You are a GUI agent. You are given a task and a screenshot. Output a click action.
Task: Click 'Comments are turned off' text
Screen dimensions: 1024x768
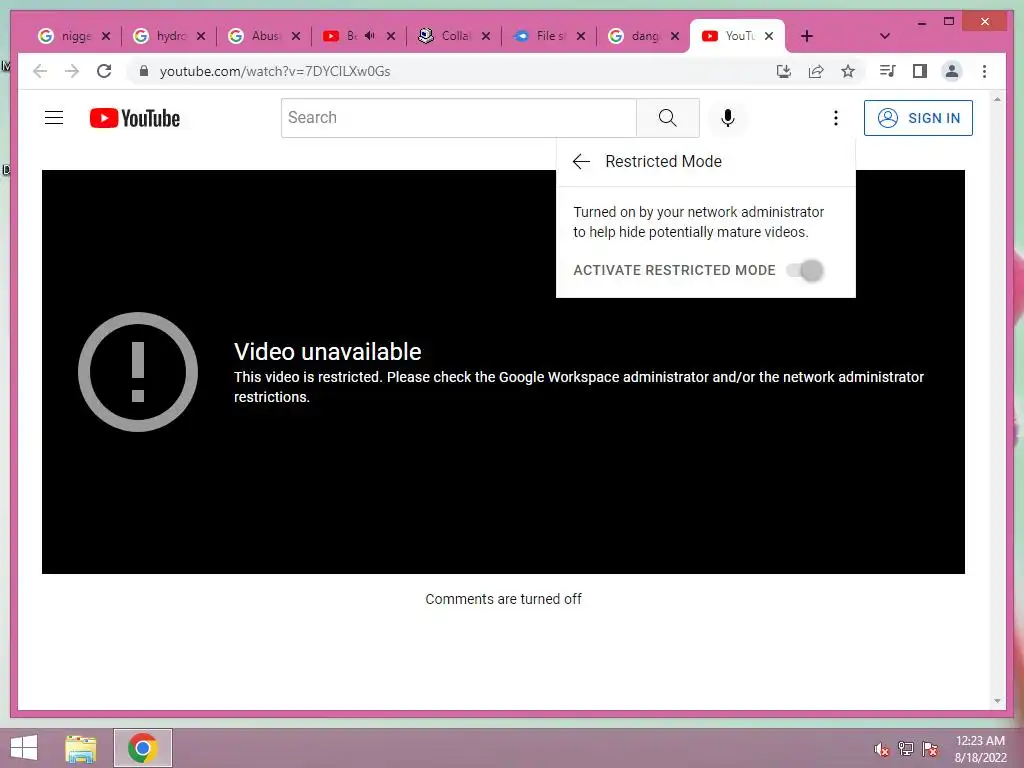[503, 599]
